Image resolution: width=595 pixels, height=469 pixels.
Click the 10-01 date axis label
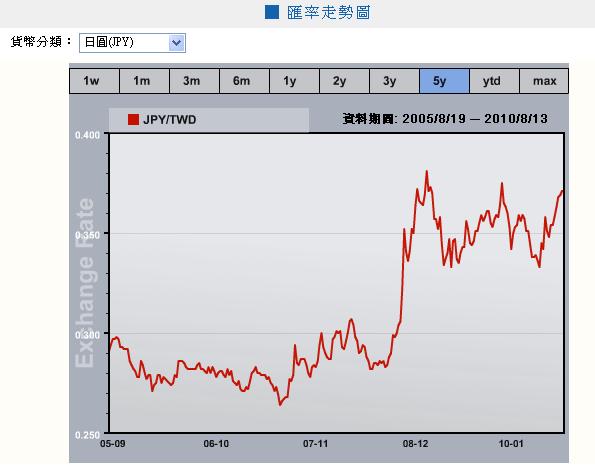click(x=511, y=444)
